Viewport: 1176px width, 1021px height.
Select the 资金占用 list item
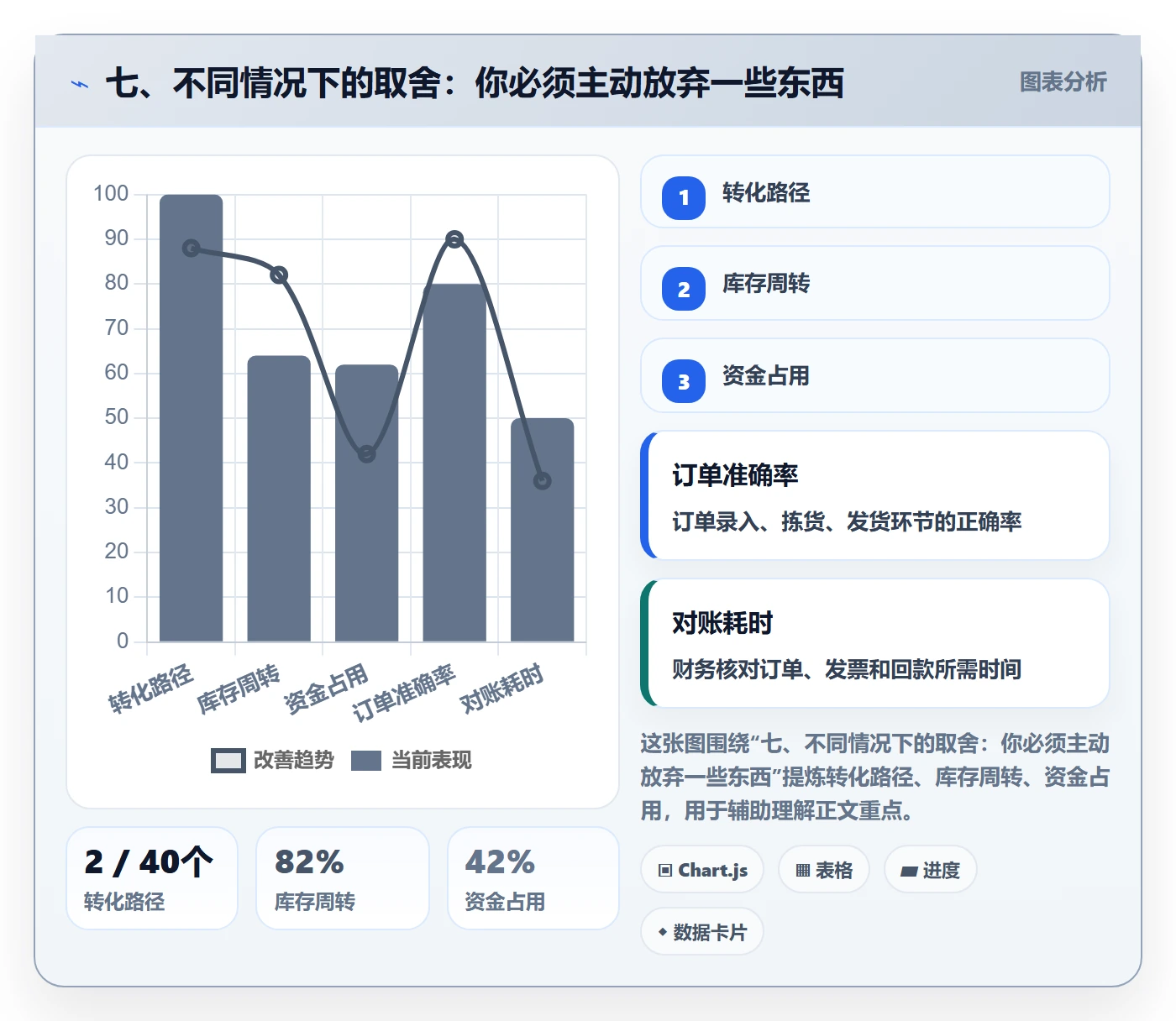(875, 375)
